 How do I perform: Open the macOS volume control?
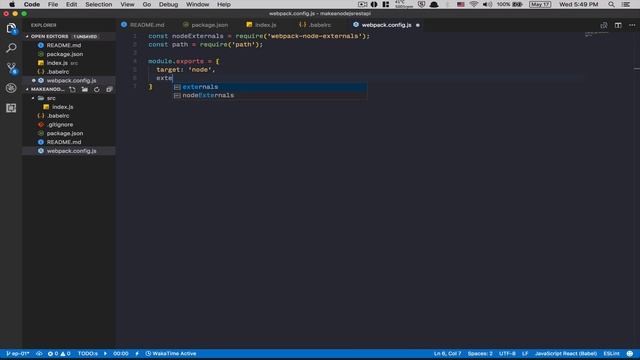pyautogui.click(x=487, y=4)
